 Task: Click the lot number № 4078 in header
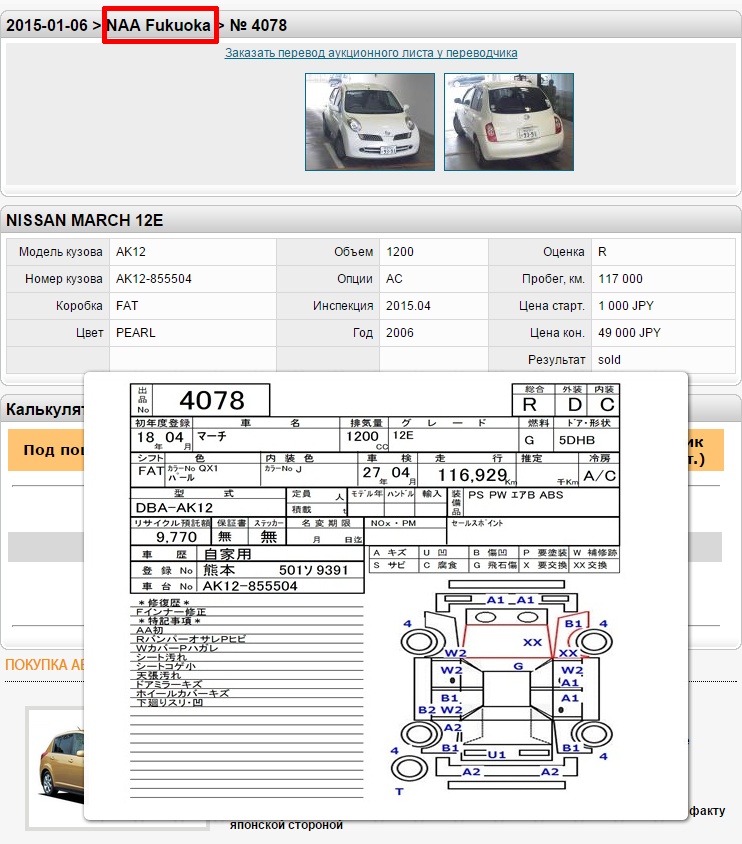(x=258, y=25)
